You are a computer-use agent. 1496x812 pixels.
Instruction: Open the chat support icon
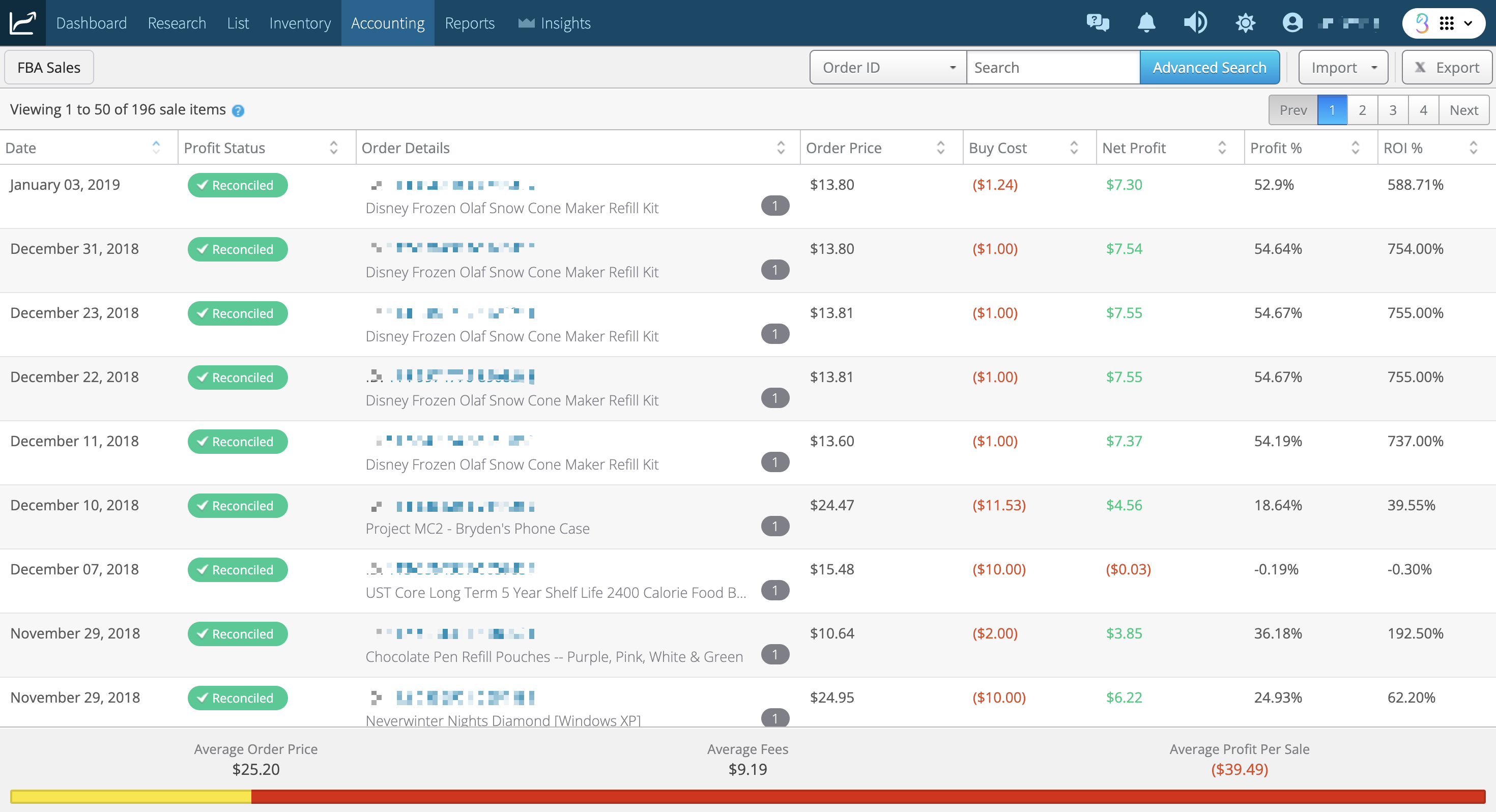pos(1098,23)
